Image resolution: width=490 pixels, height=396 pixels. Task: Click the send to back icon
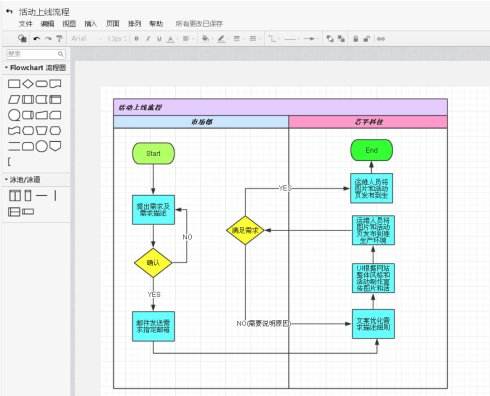pos(341,39)
